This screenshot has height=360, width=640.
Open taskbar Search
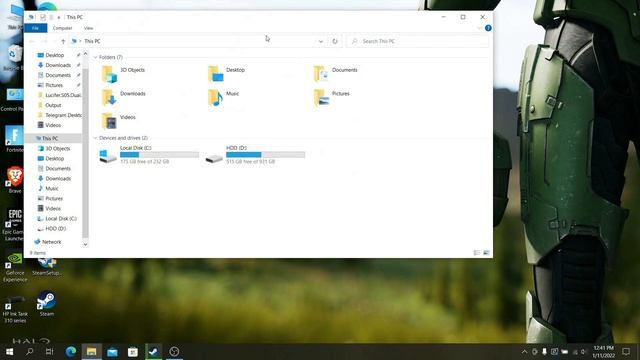click(x=29, y=351)
